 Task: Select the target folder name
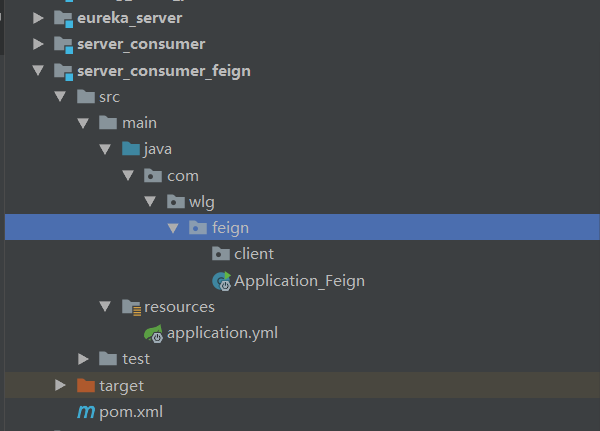122,386
